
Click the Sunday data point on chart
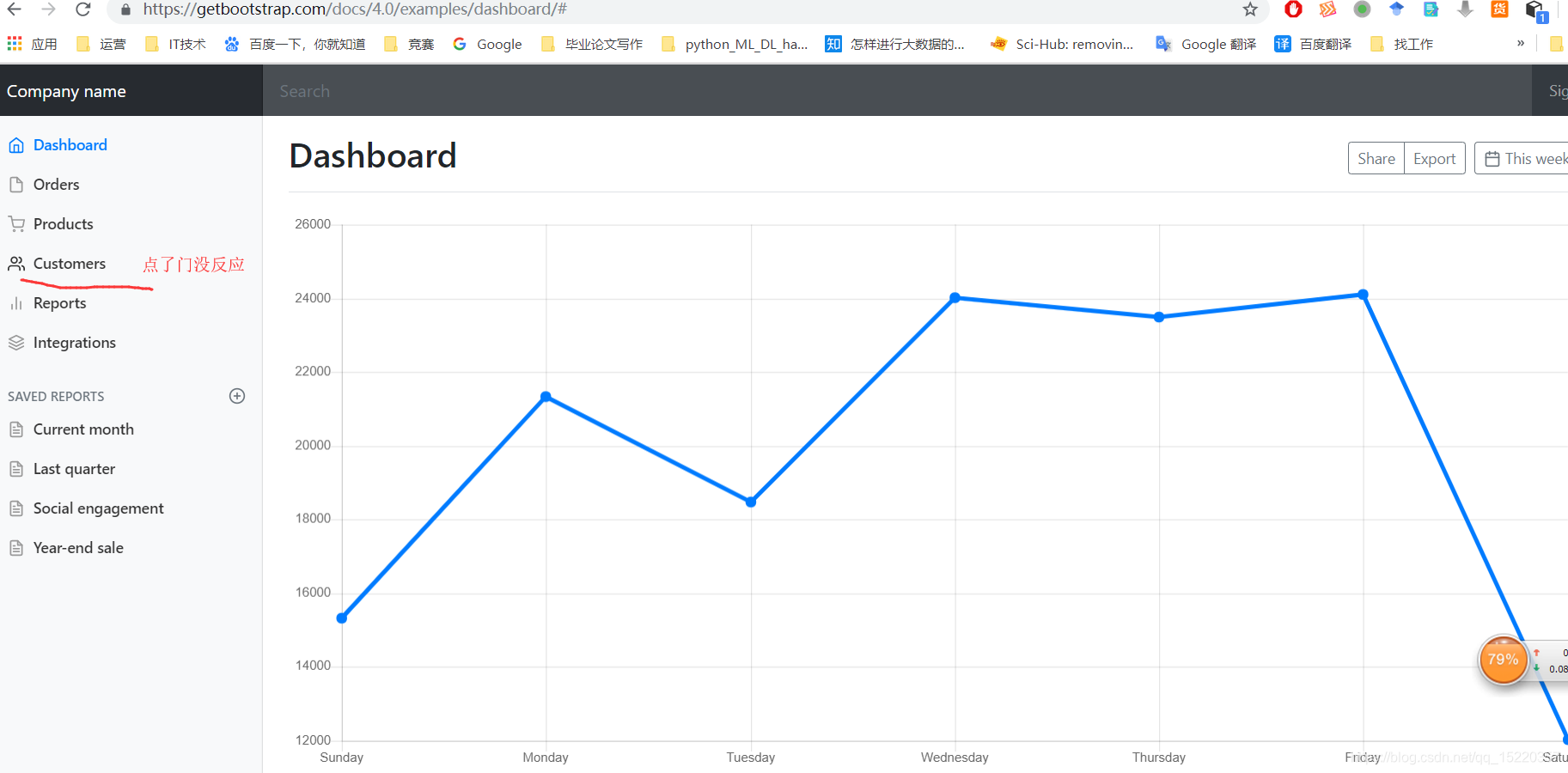tap(342, 618)
